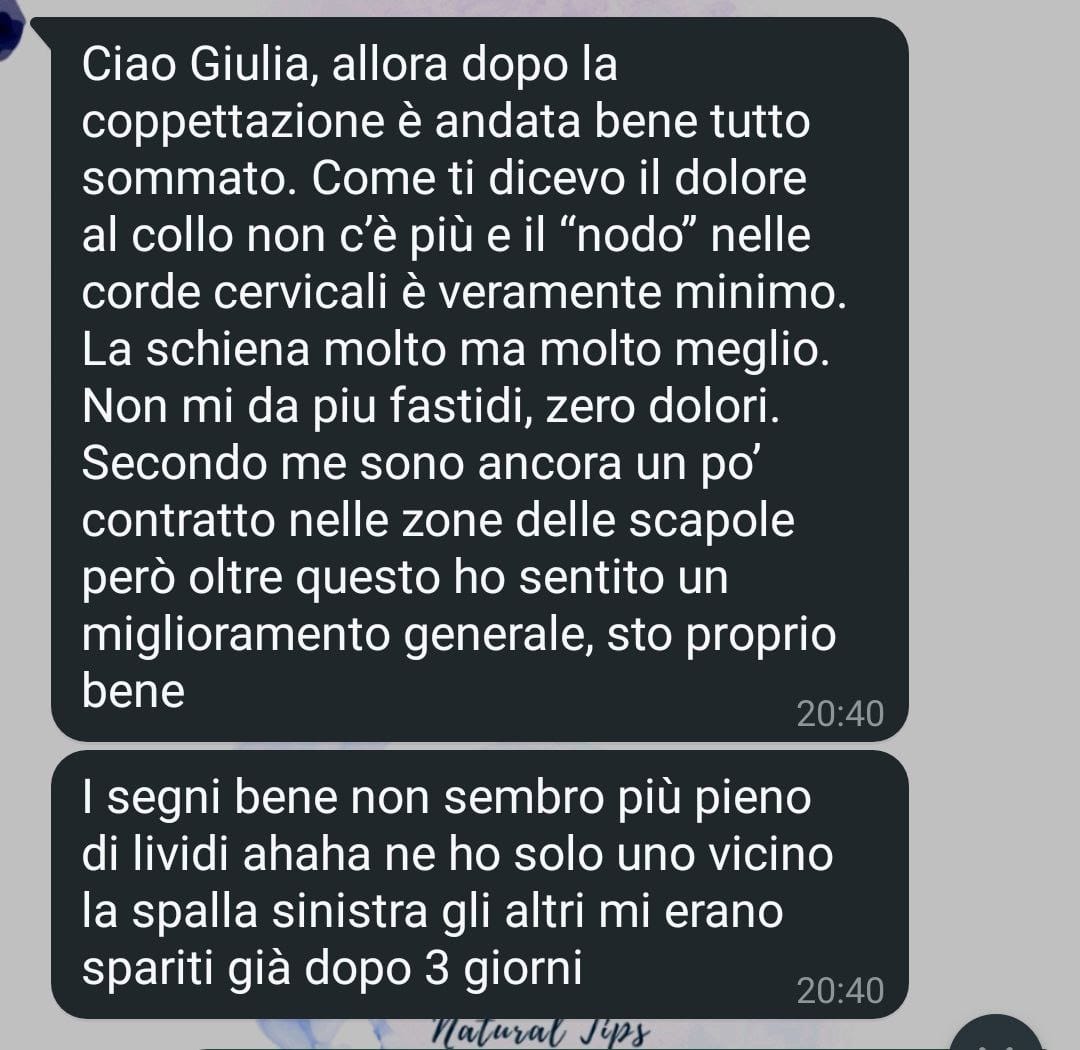
Task: Select the message starting with I segni bene
Action: [x=479, y=885]
